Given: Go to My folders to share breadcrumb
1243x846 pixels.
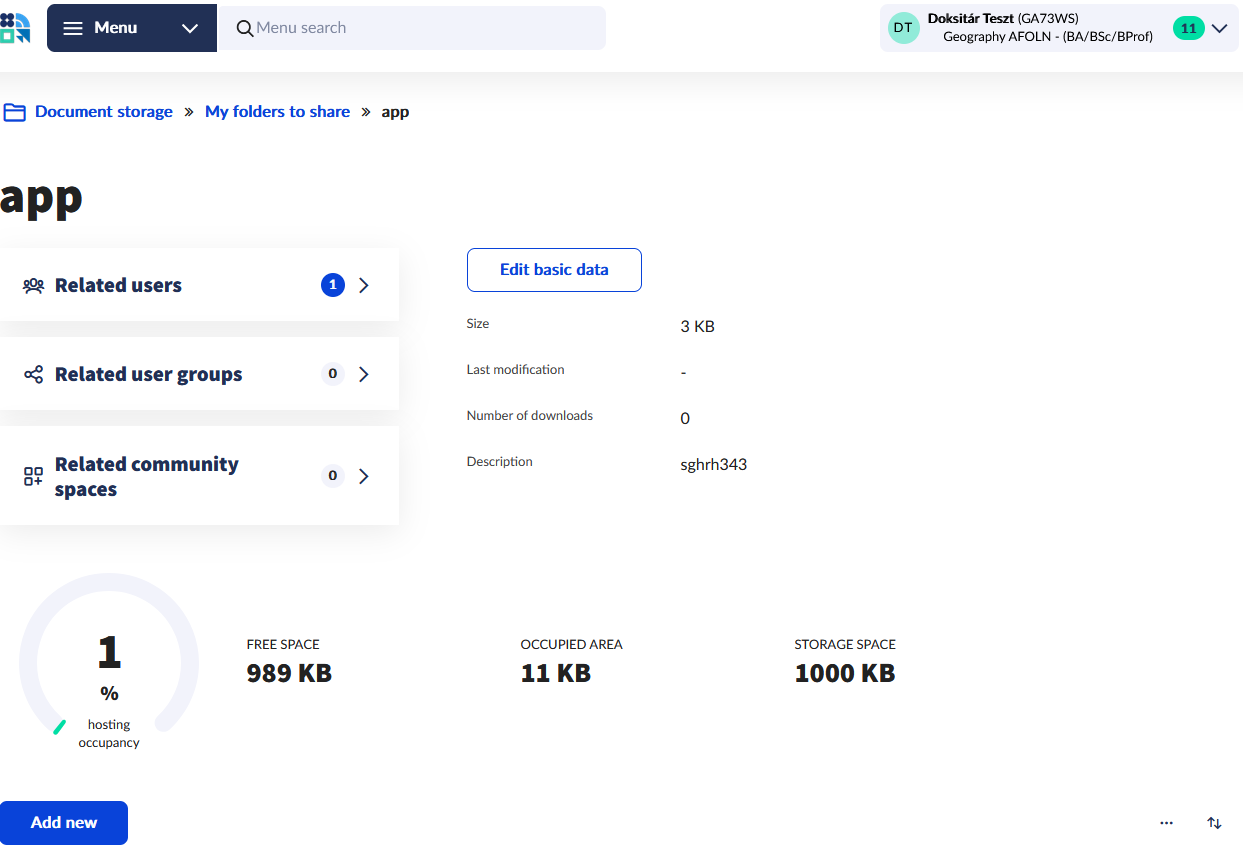Looking at the screenshot, I should [277, 112].
